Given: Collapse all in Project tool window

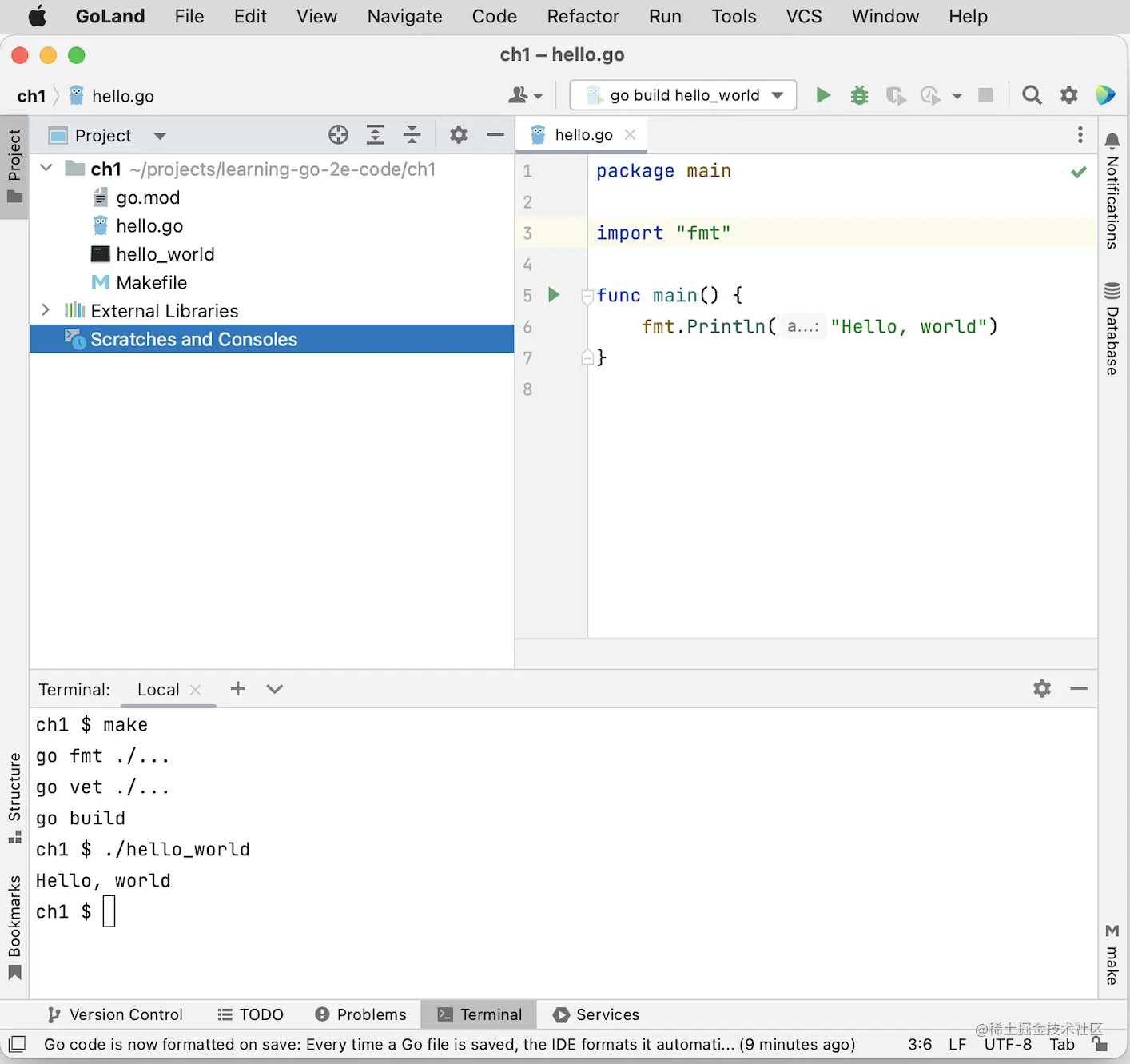Looking at the screenshot, I should [x=412, y=135].
